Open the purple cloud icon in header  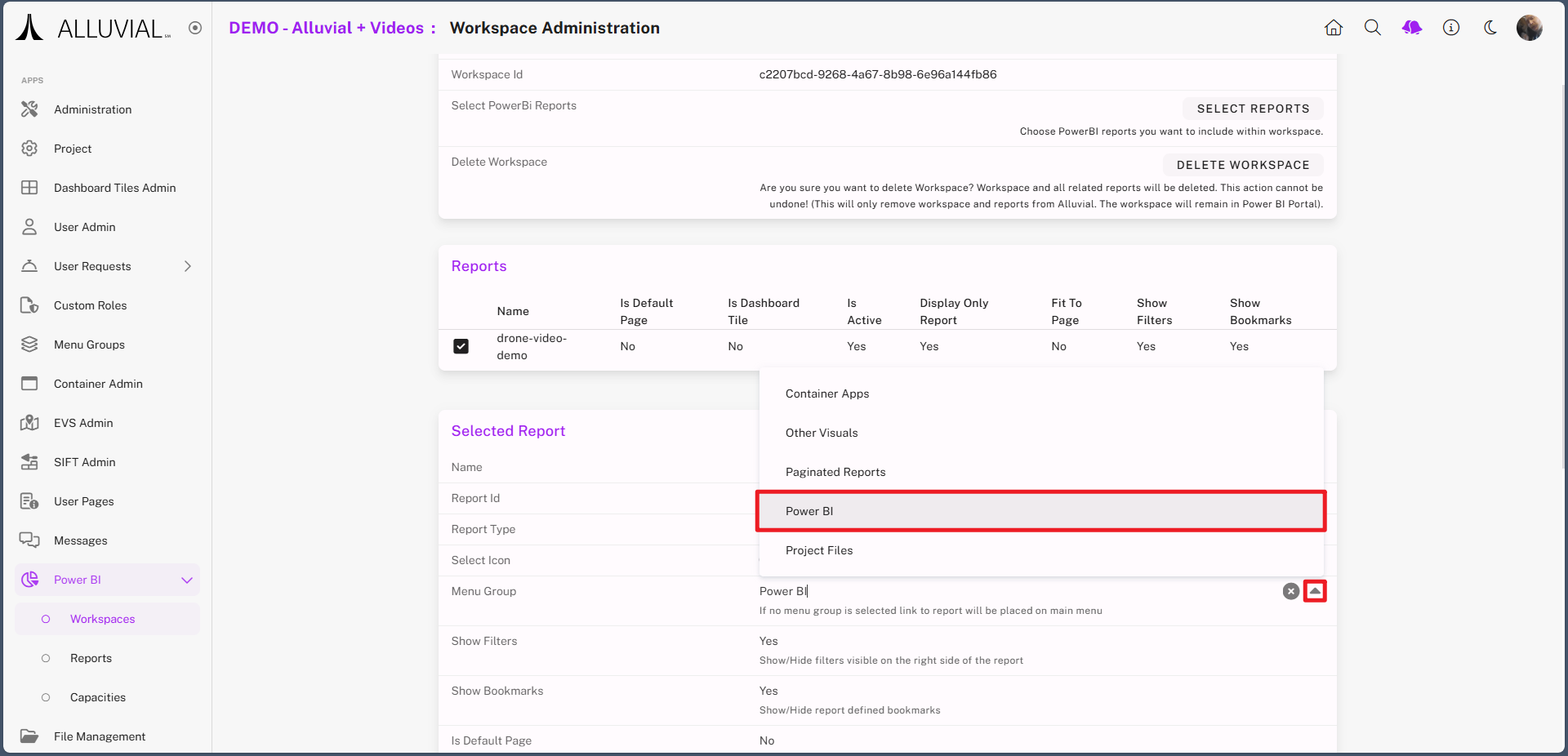(x=1412, y=28)
